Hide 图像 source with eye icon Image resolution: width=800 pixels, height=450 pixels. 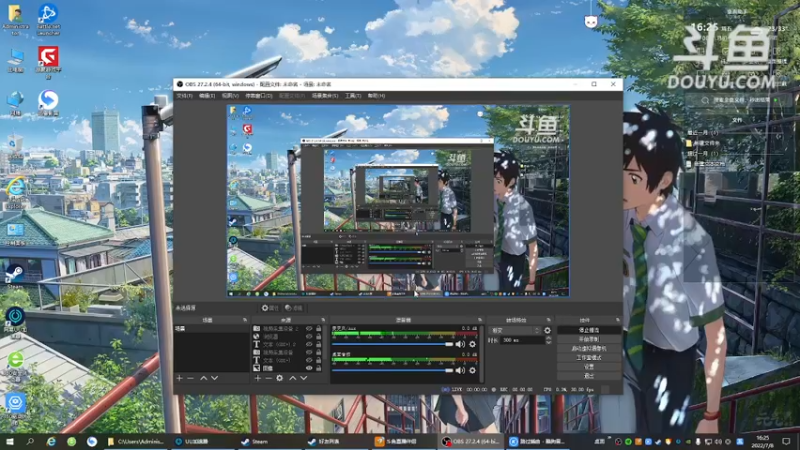[x=309, y=368]
